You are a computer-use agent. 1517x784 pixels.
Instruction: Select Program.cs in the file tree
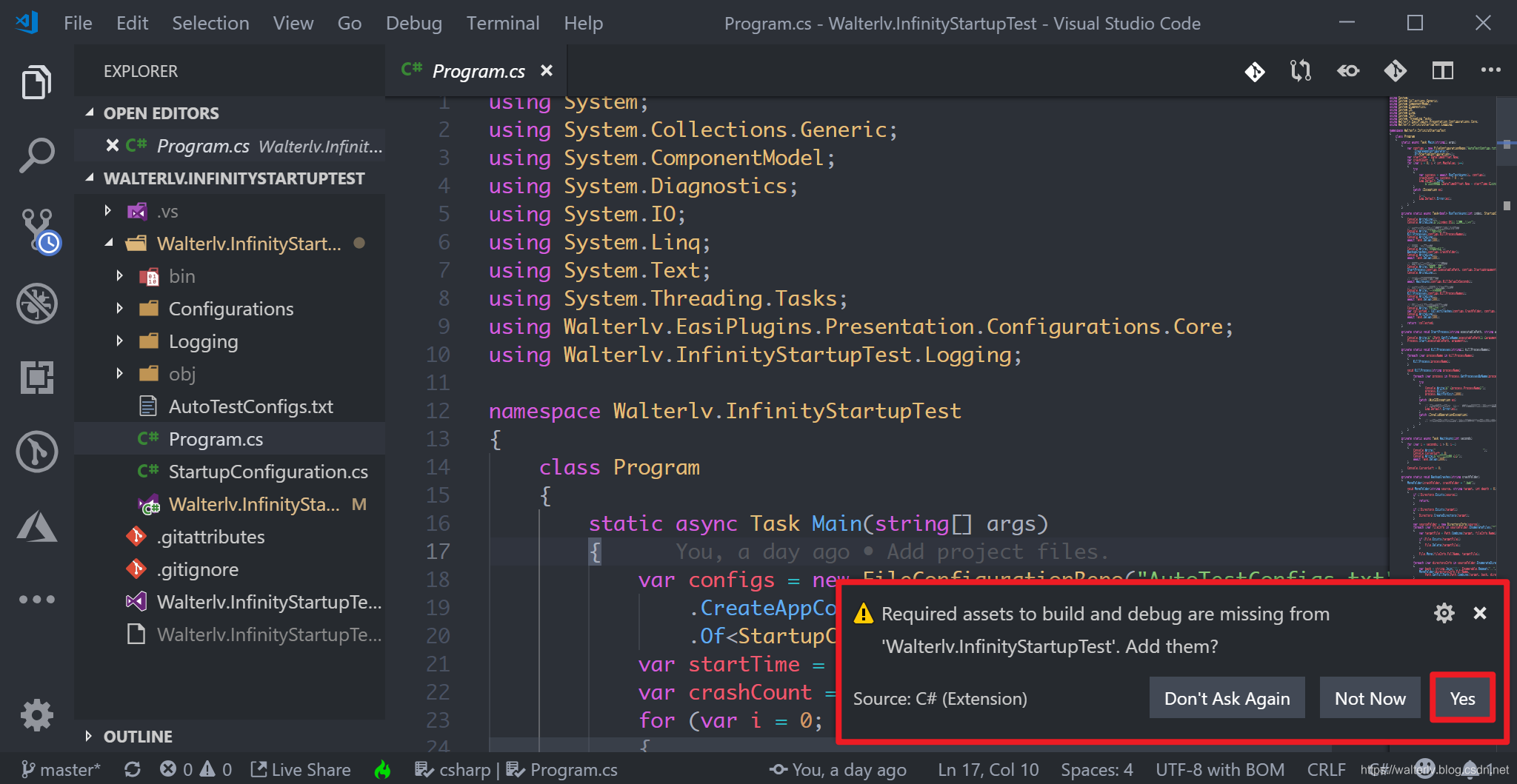point(230,438)
